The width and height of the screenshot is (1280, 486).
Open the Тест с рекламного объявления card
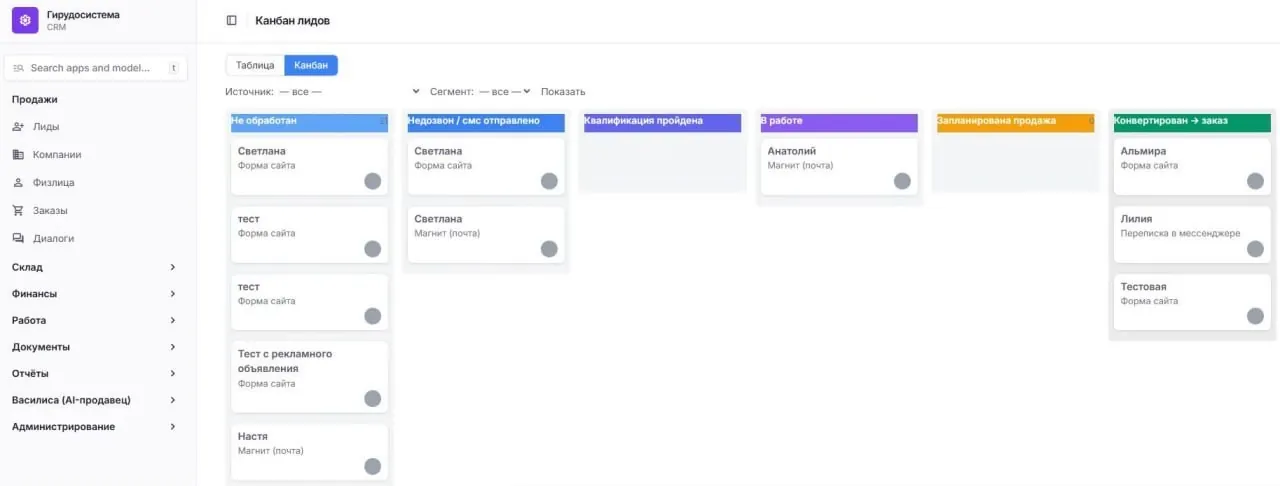[310, 377]
